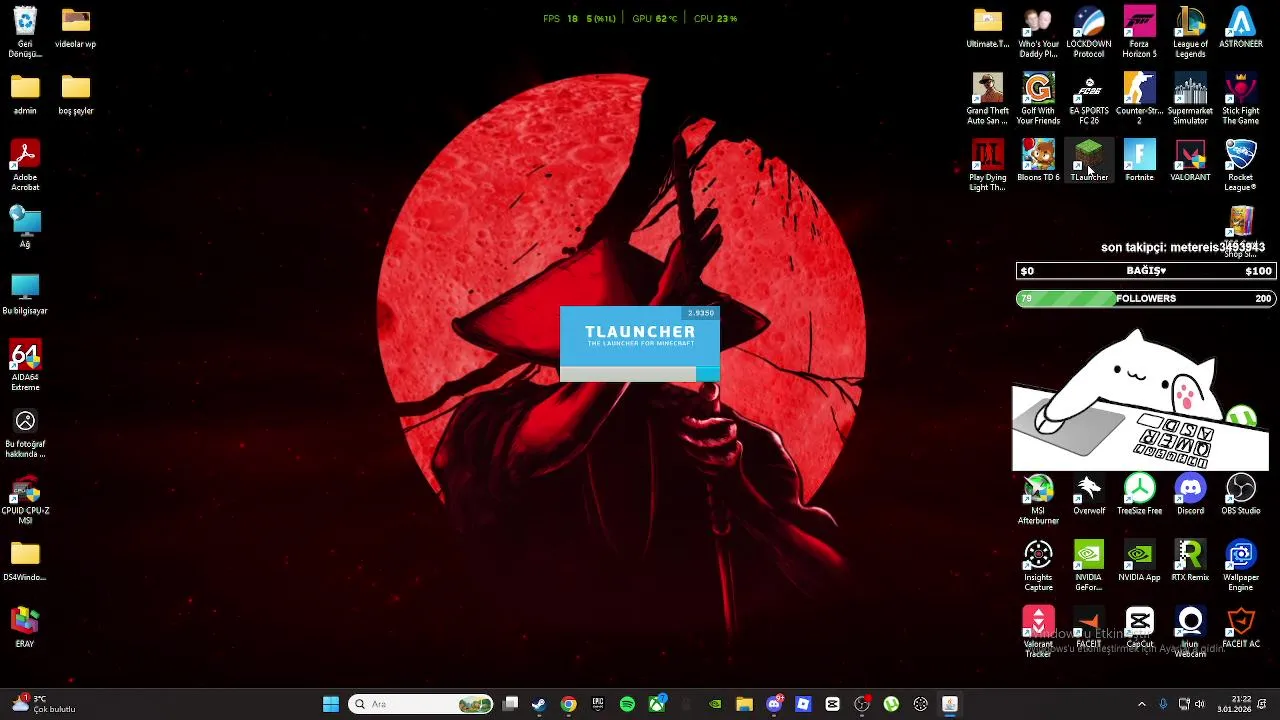Screen dimensions: 1280x720
Task: Select Counter-Strike 2 desktop icon
Action: (x=1139, y=99)
